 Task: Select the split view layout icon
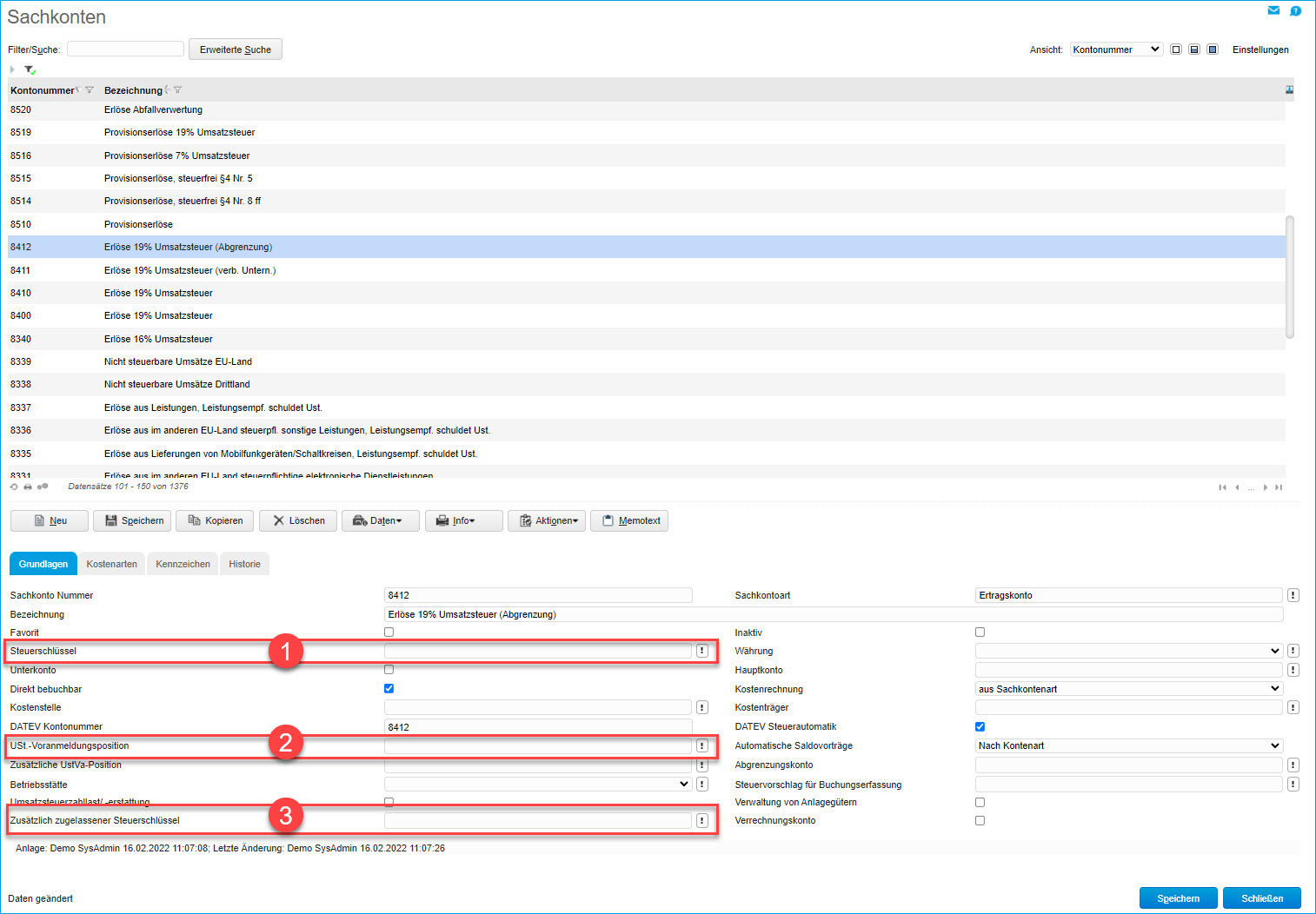(x=1194, y=50)
